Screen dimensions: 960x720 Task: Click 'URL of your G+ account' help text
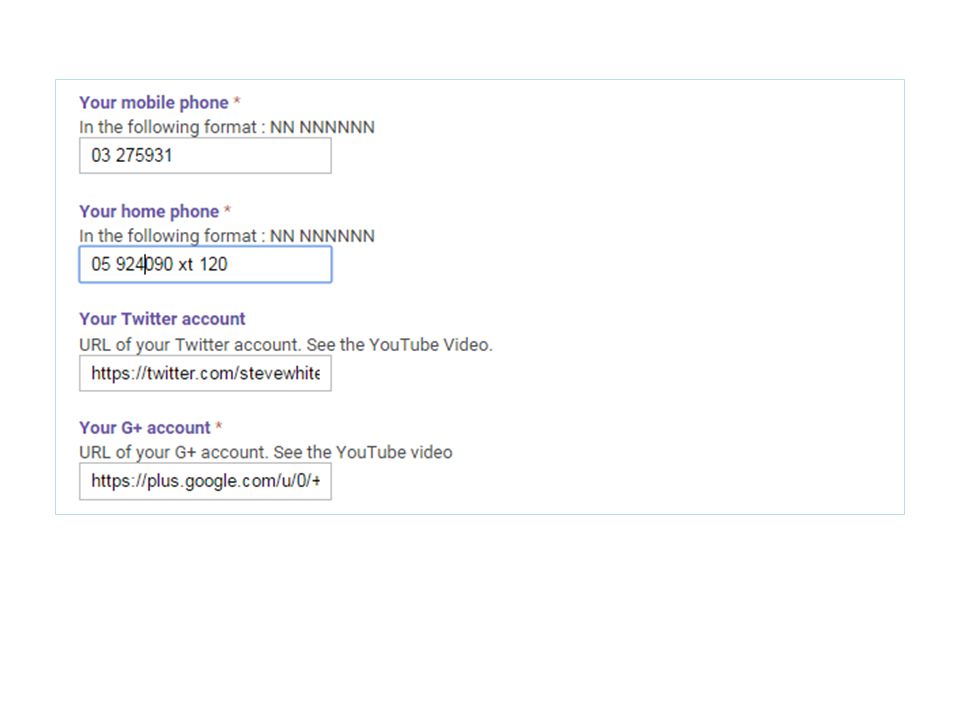(266, 452)
